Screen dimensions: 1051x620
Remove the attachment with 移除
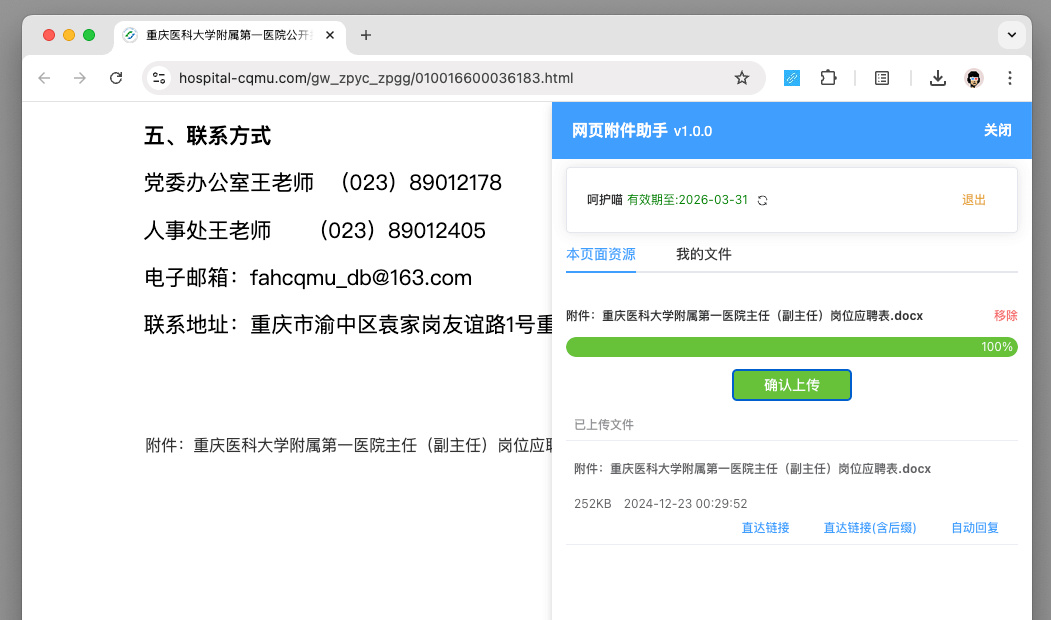(x=1005, y=316)
